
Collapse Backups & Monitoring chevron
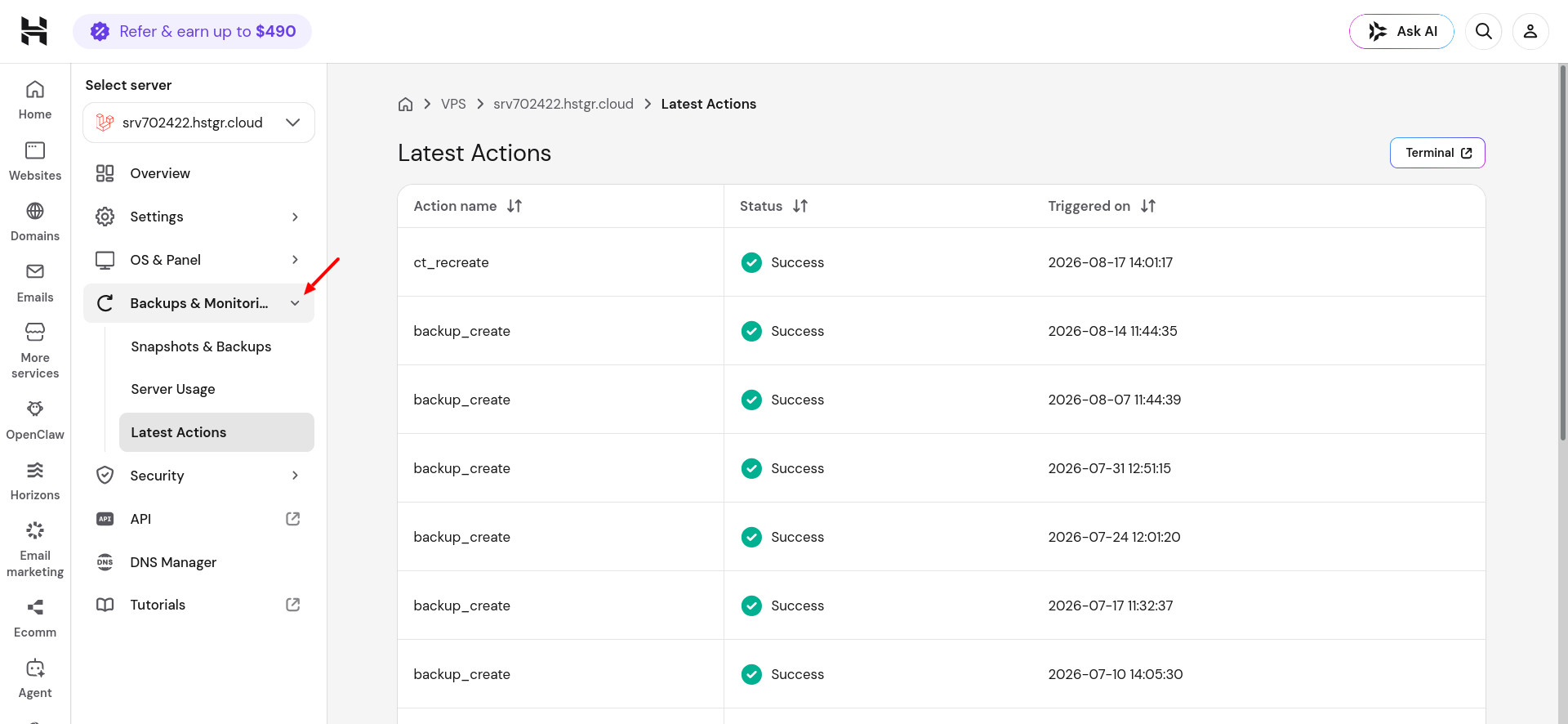click(x=295, y=303)
